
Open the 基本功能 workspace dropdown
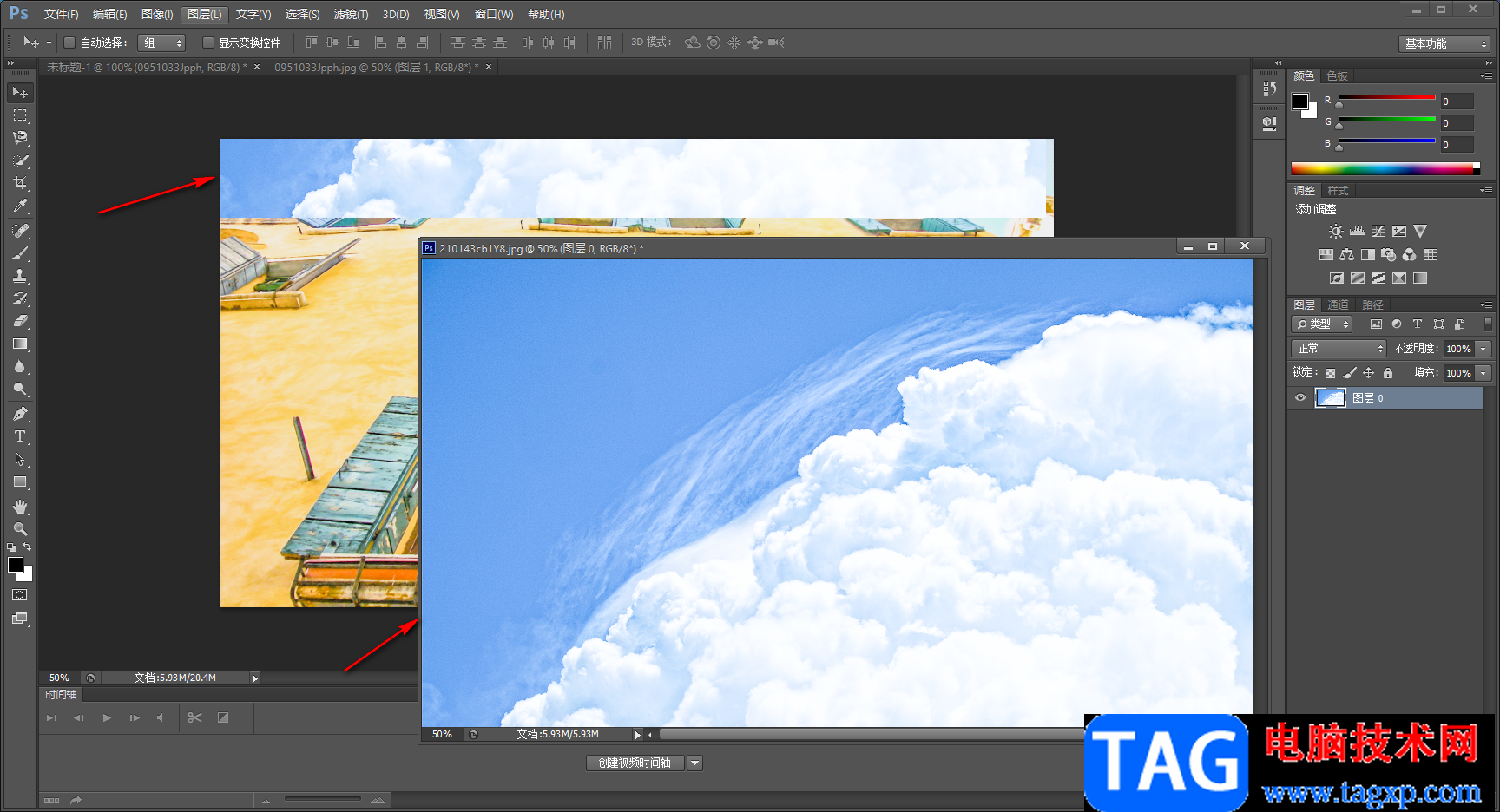1444,43
